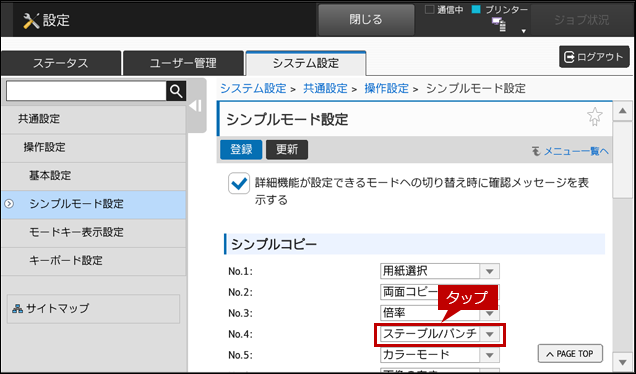Open the No.3 倍率 dropdown
The height and width of the screenshot is (374, 636).
pyautogui.click(x=440, y=313)
